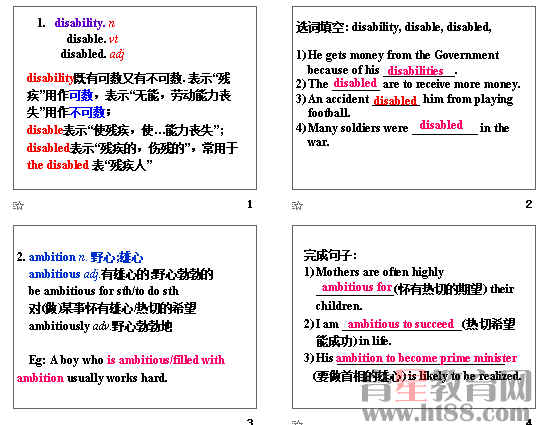Viewport: 547px width, 425px height.
Task: Select slide 3 thumbnail about ambition
Action: (x=135, y=317)
